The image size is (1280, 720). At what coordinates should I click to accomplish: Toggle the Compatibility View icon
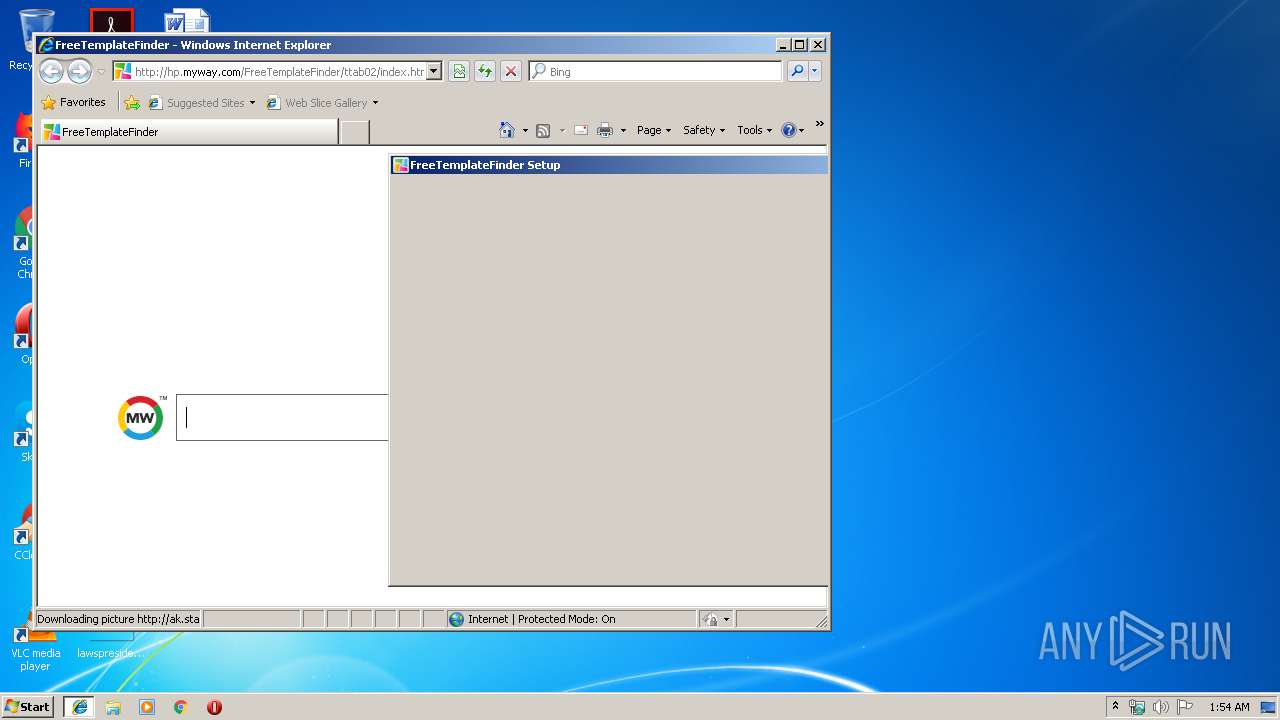click(x=459, y=71)
